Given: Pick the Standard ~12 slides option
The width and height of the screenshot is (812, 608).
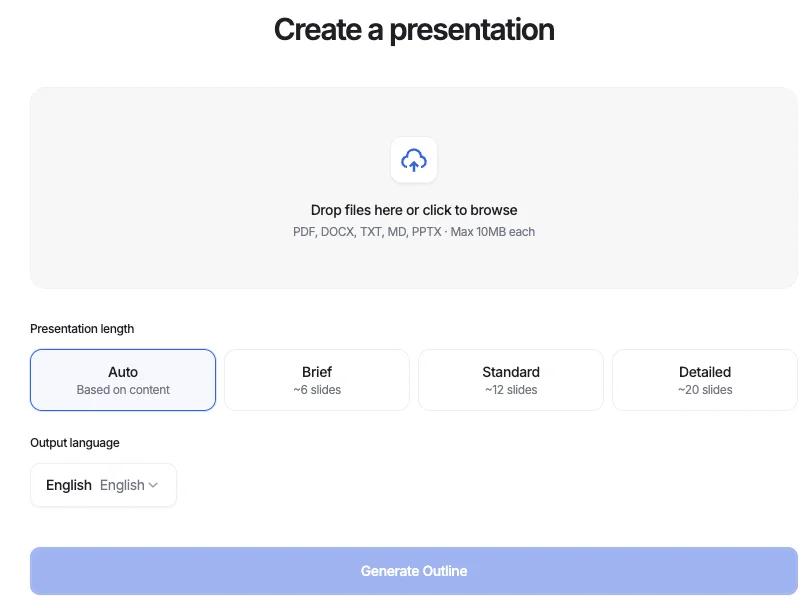Looking at the screenshot, I should 510,380.
